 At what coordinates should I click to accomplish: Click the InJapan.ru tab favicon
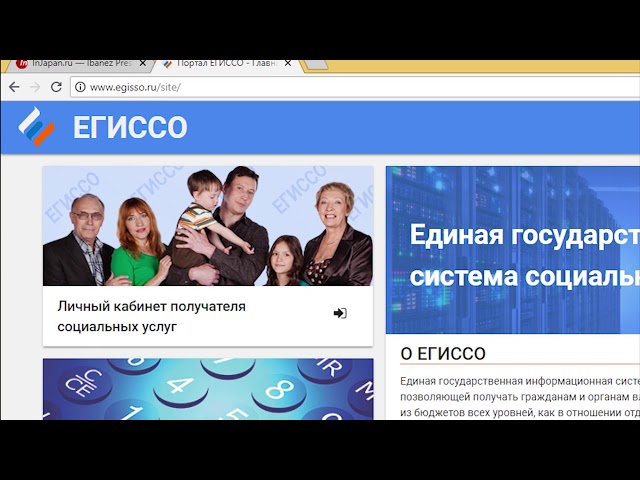coord(22,64)
